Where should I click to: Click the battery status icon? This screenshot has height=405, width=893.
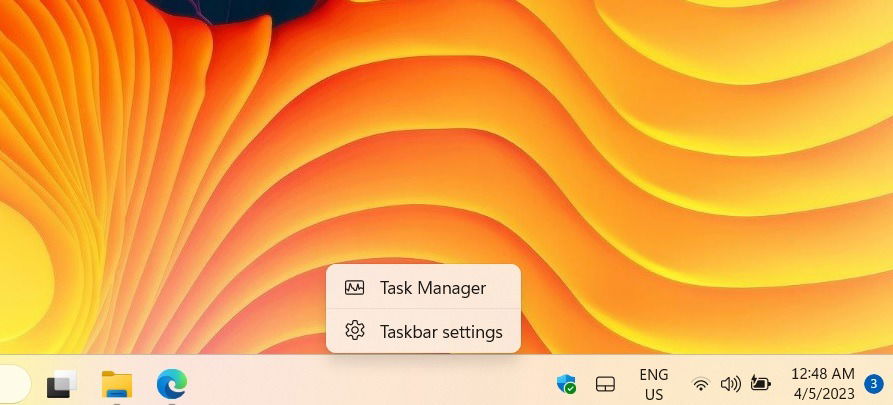coord(760,384)
